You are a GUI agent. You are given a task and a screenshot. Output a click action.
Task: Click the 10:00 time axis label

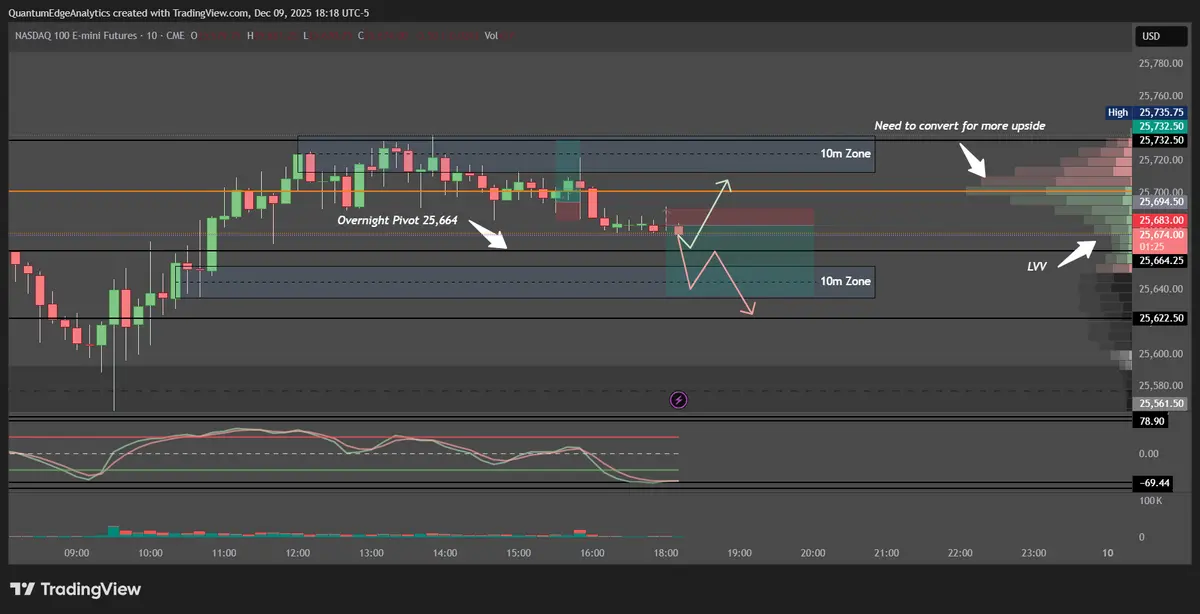point(150,552)
